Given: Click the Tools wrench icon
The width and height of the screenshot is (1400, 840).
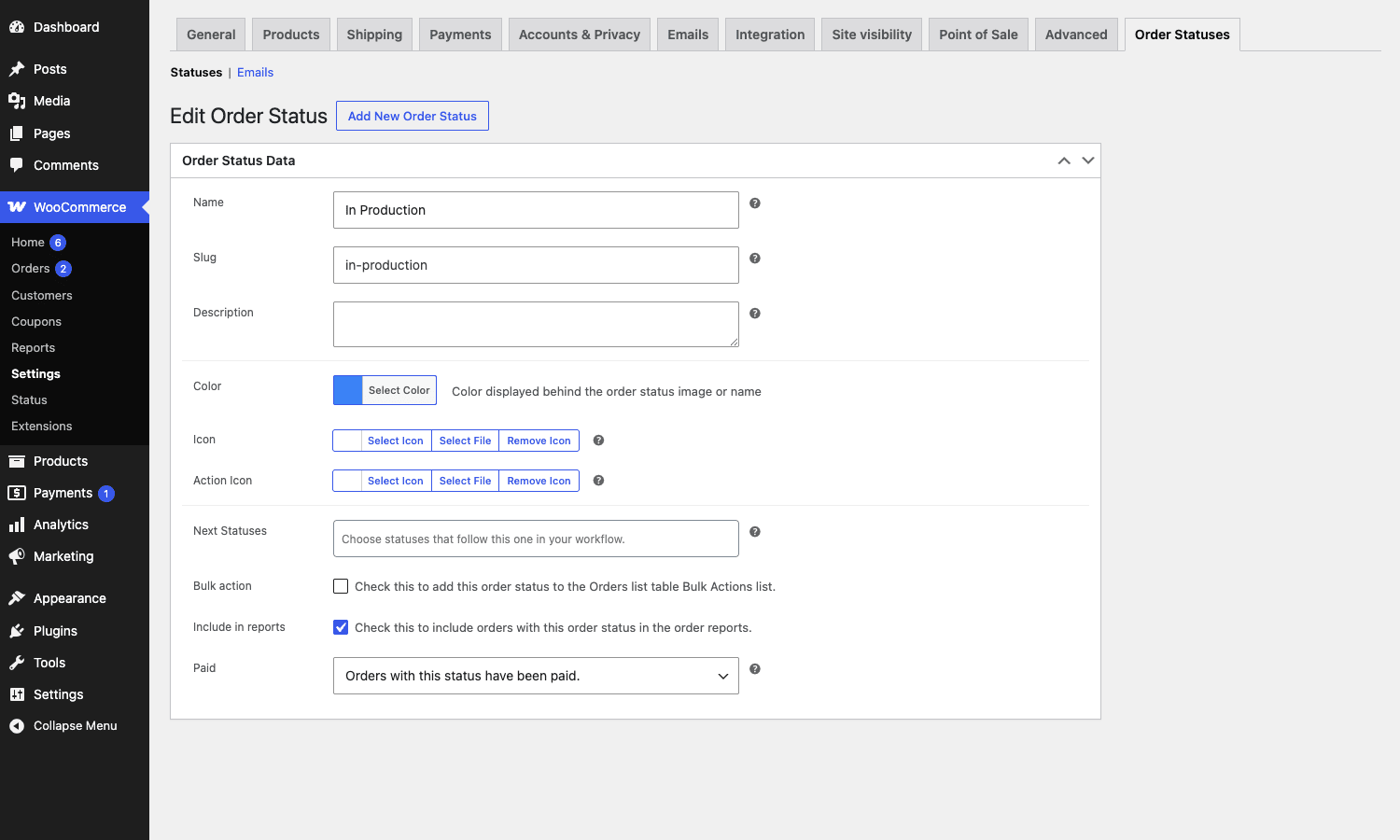Looking at the screenshot, I should [17, 663].
